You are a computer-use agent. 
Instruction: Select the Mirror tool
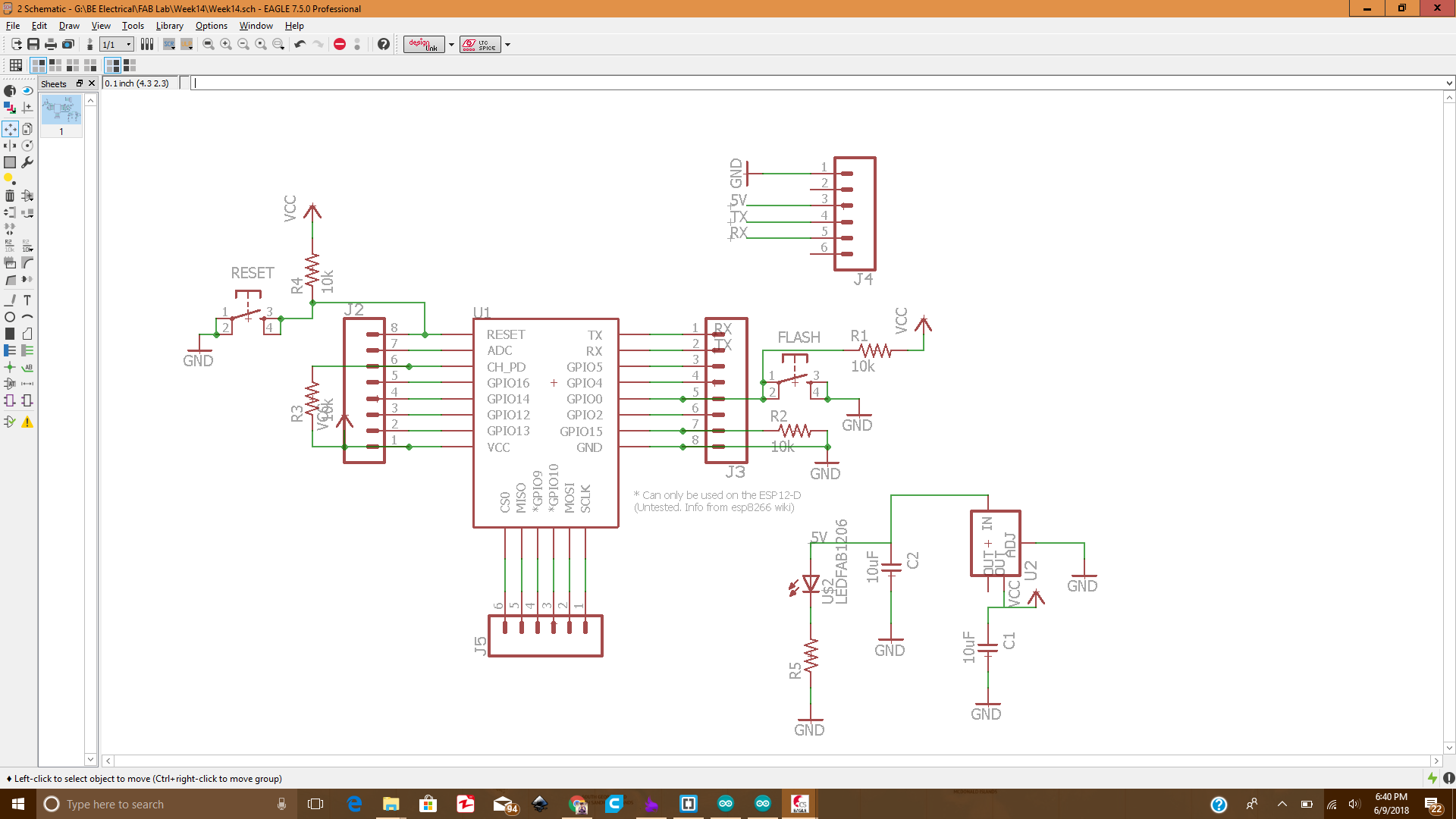[10, 146]
